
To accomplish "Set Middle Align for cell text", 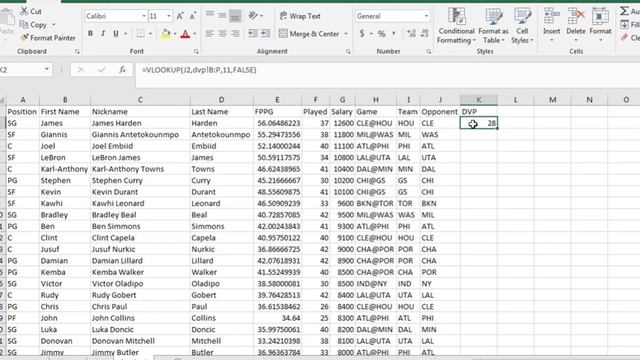I will 222,16.
